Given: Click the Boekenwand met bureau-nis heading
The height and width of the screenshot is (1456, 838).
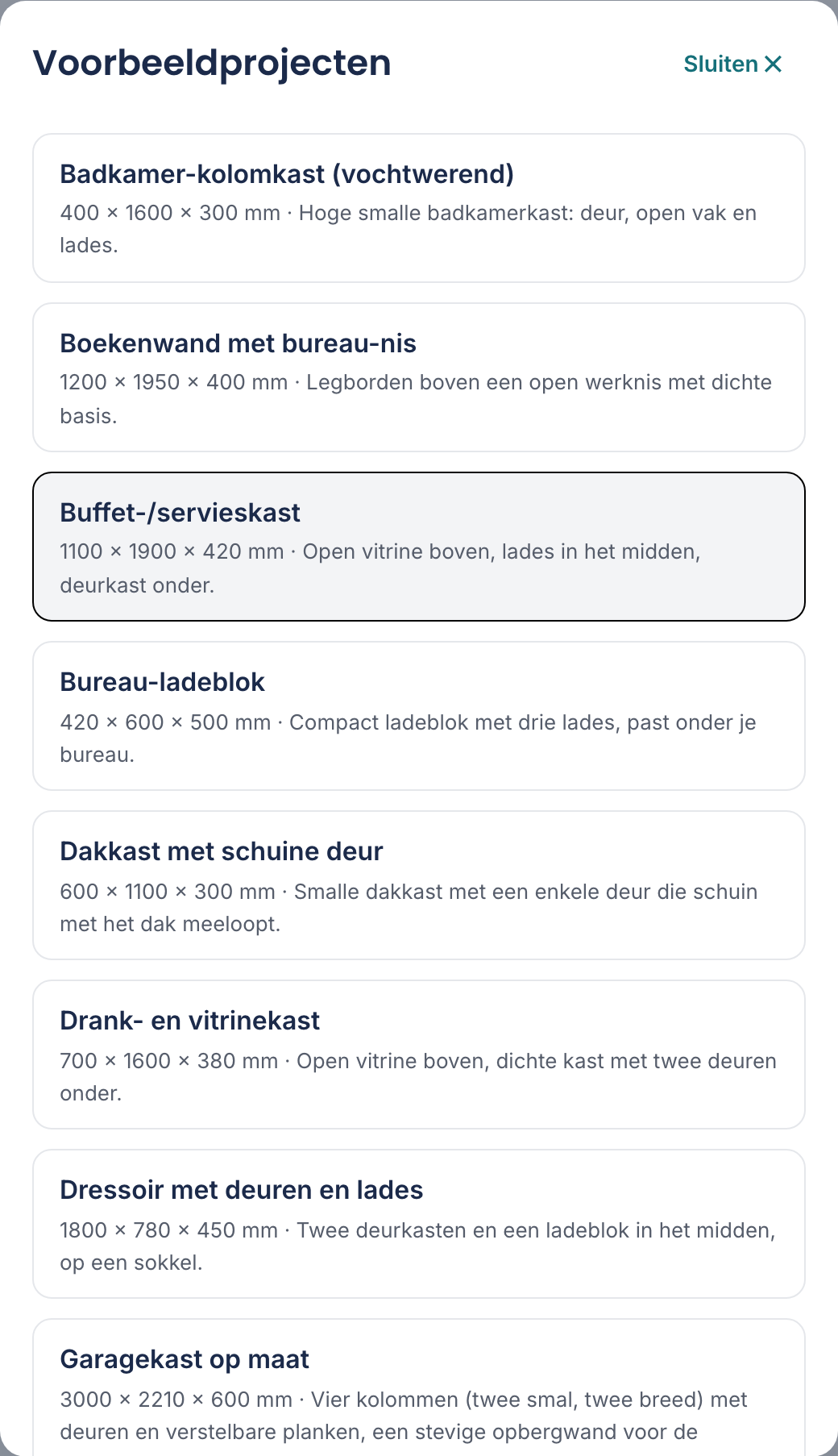Looking at the screenshot, I should click(x=238, y=343).
